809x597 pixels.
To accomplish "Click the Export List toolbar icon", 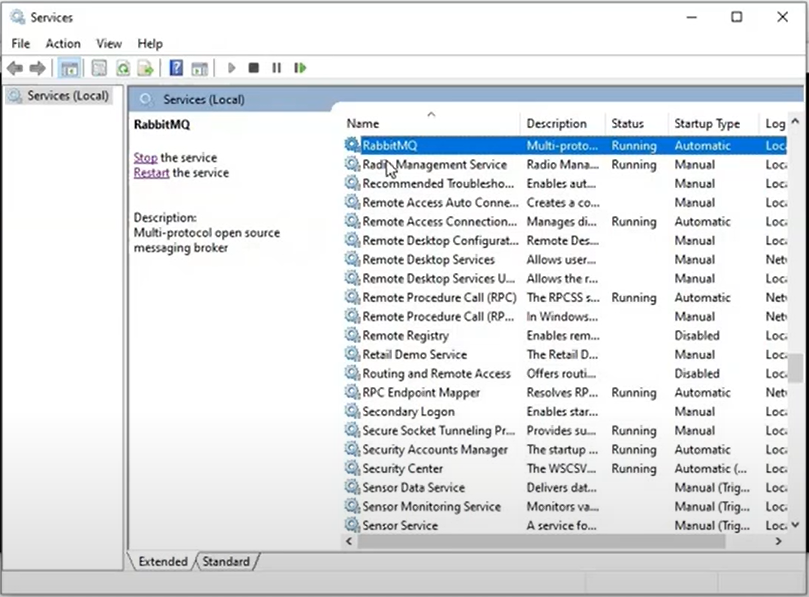I will pyautogui.click(x=146, y=68).
